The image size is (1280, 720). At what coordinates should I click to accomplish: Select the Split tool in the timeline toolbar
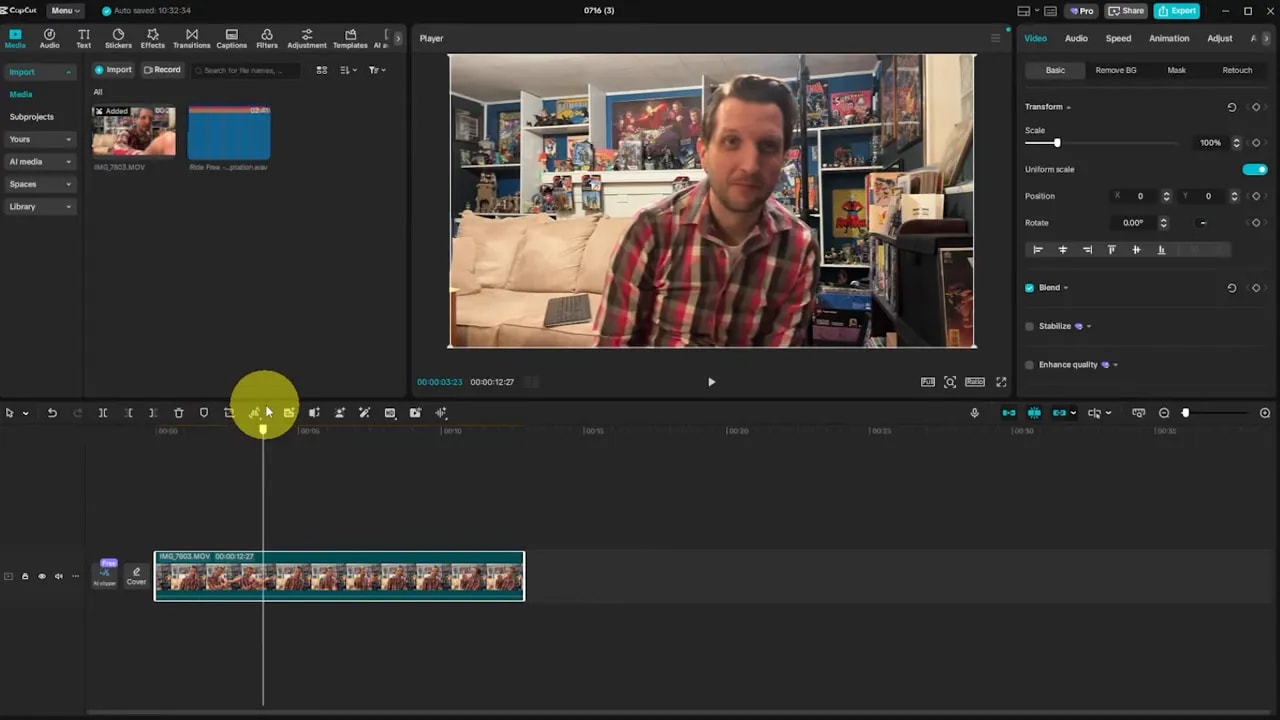point(103,412)
